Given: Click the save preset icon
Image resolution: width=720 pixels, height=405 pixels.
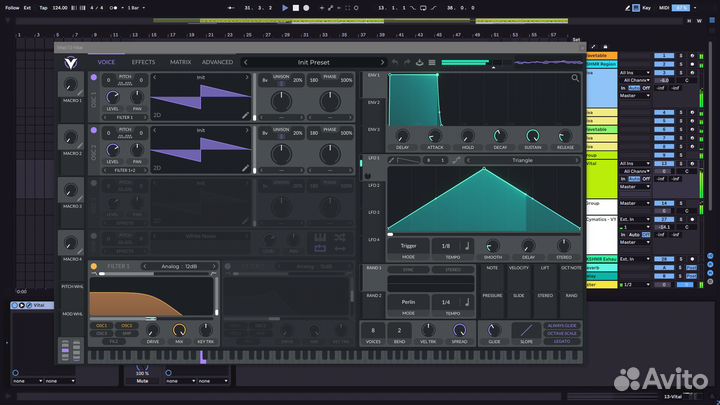Looking at the screenshot, I should (x=419, y=62).
